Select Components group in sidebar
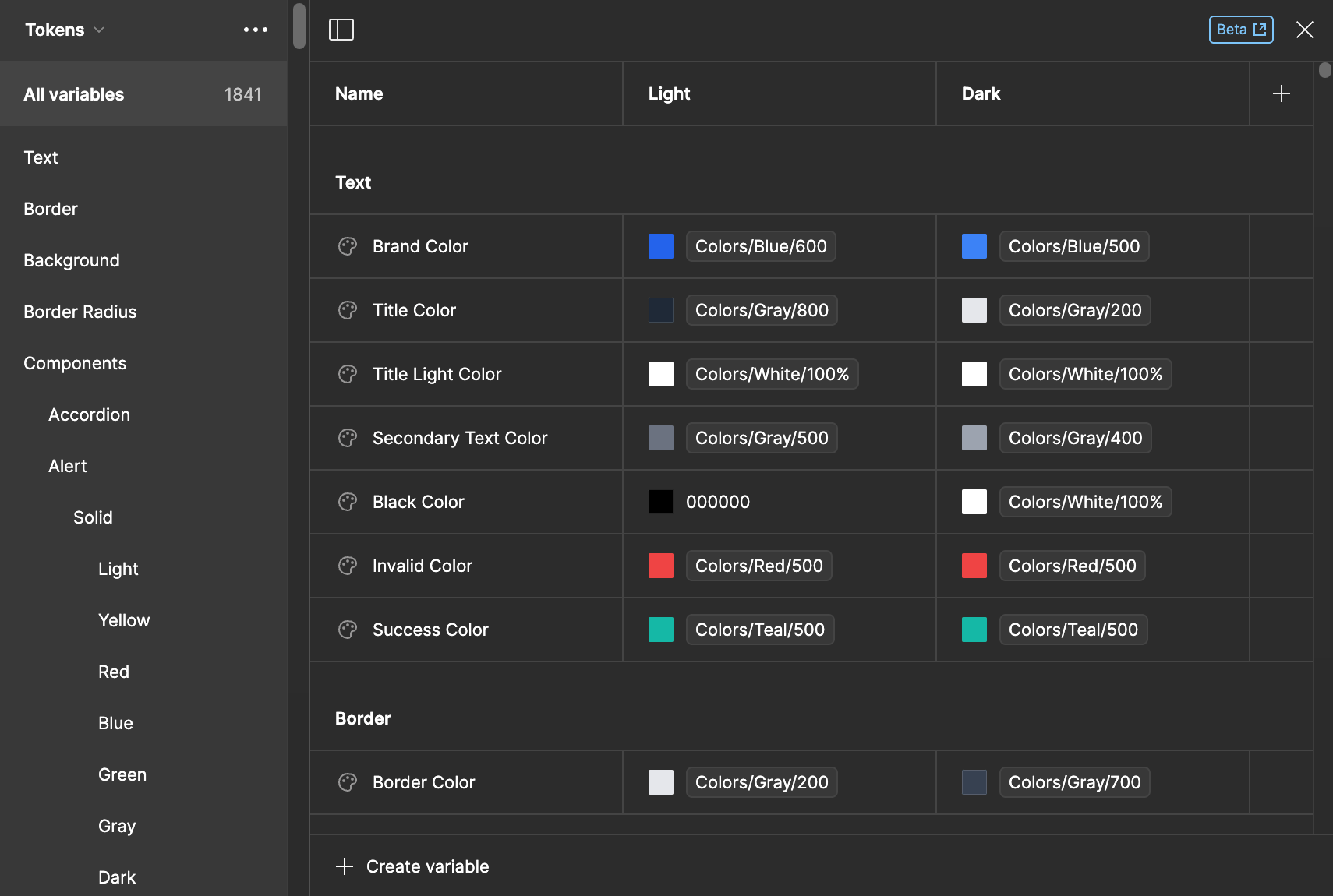This screenshot has width=1333, height=896. (x=75, y=363)
